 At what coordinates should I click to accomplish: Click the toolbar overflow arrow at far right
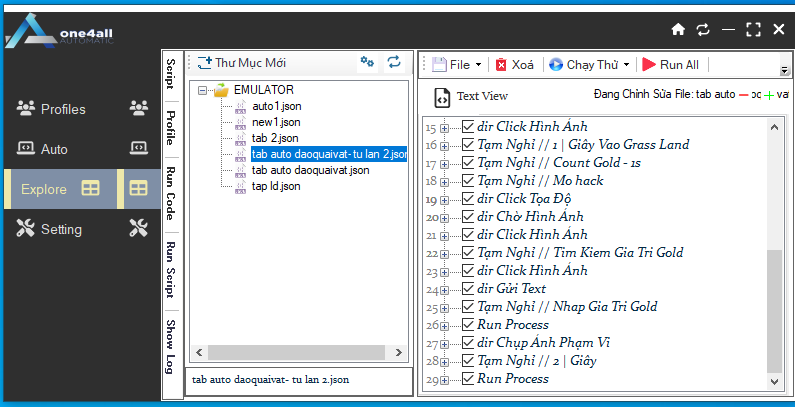tap(784, 71)
